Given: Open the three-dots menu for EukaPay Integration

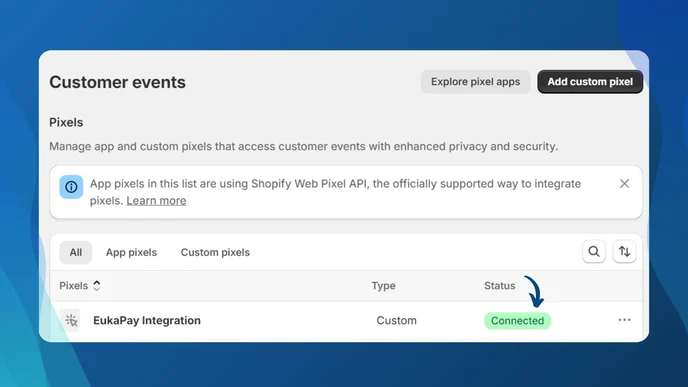Looking at the screenshot, I should (624, 320).
